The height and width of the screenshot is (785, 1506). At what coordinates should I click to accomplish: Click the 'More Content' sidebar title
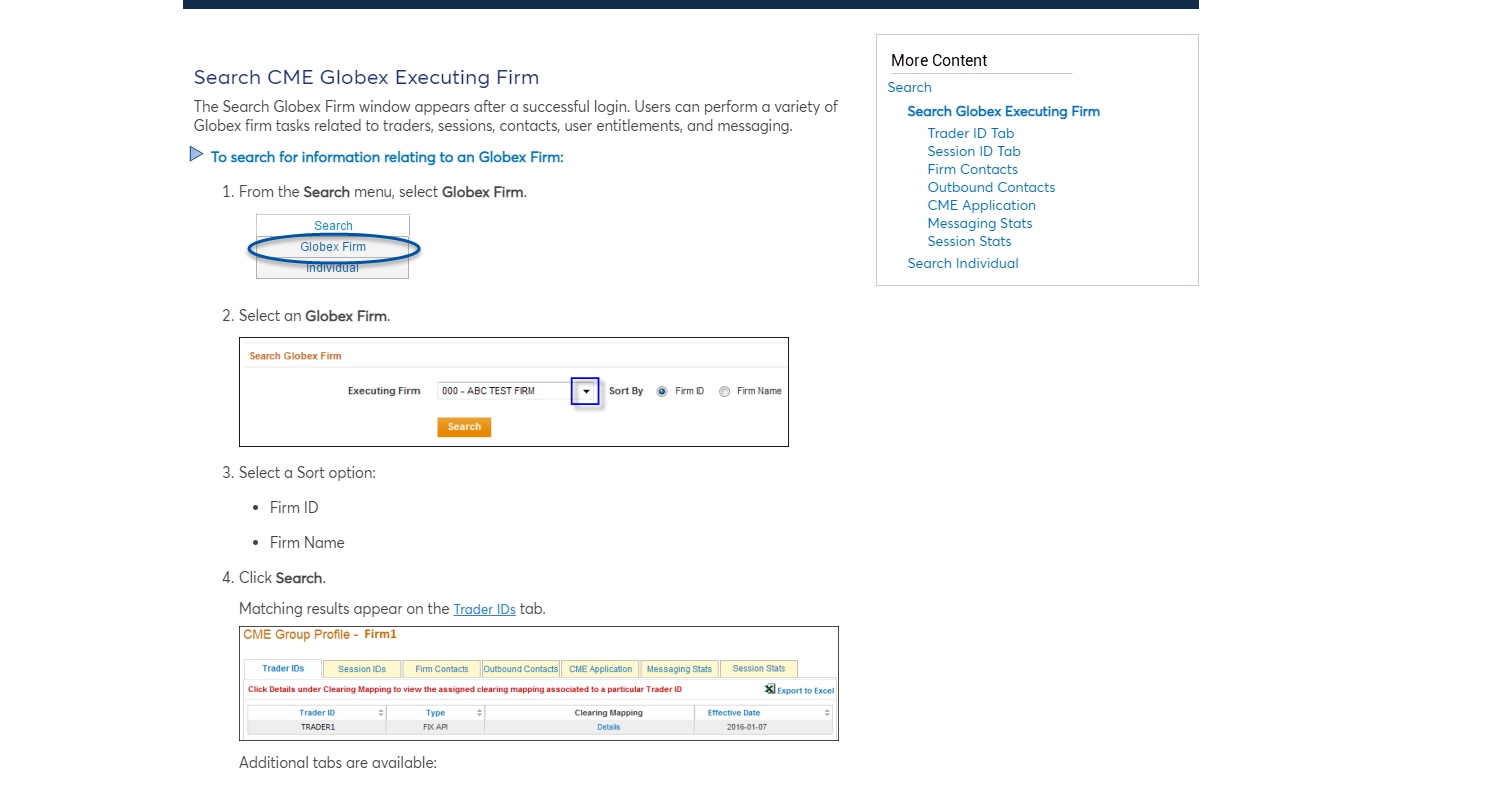(939, 60)
